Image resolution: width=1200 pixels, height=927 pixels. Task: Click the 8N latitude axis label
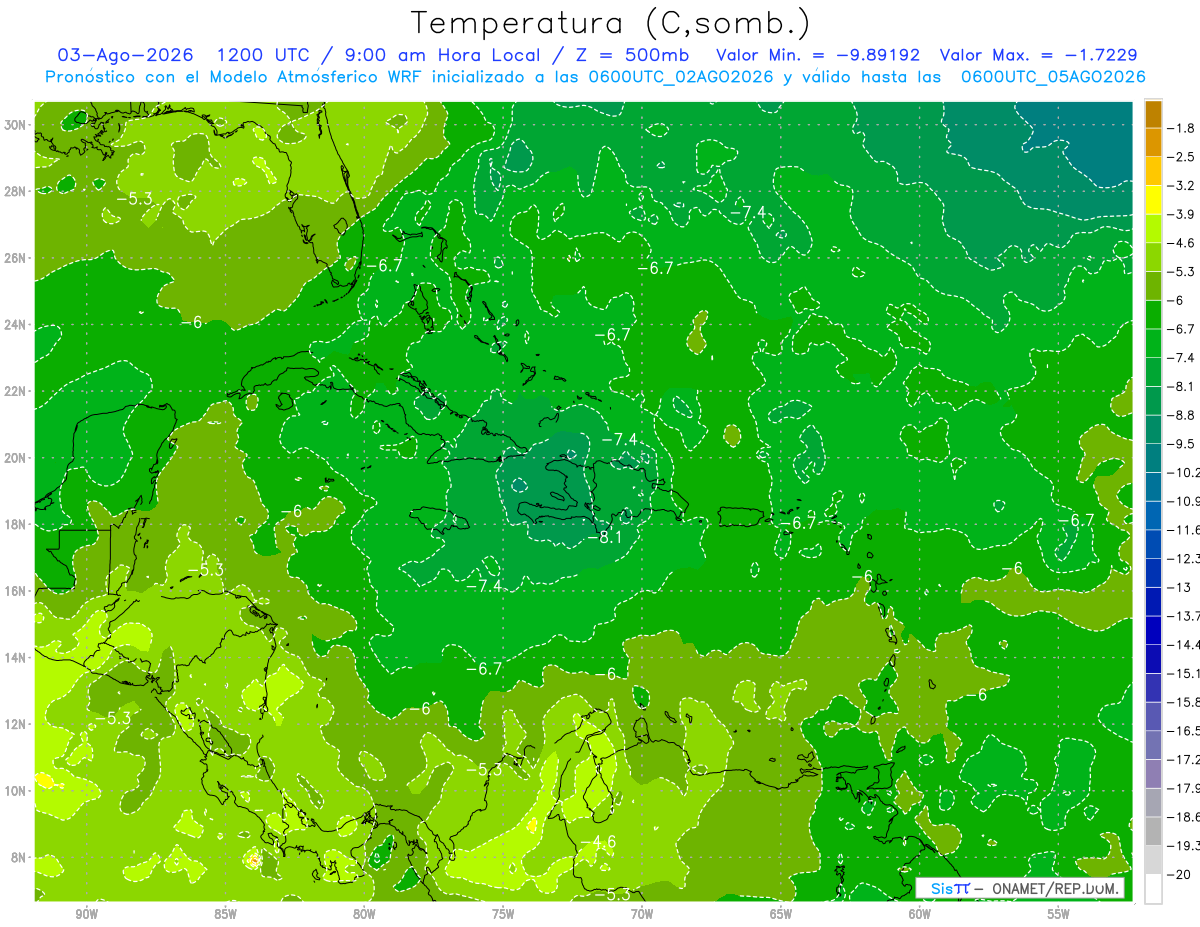[18, 857]
